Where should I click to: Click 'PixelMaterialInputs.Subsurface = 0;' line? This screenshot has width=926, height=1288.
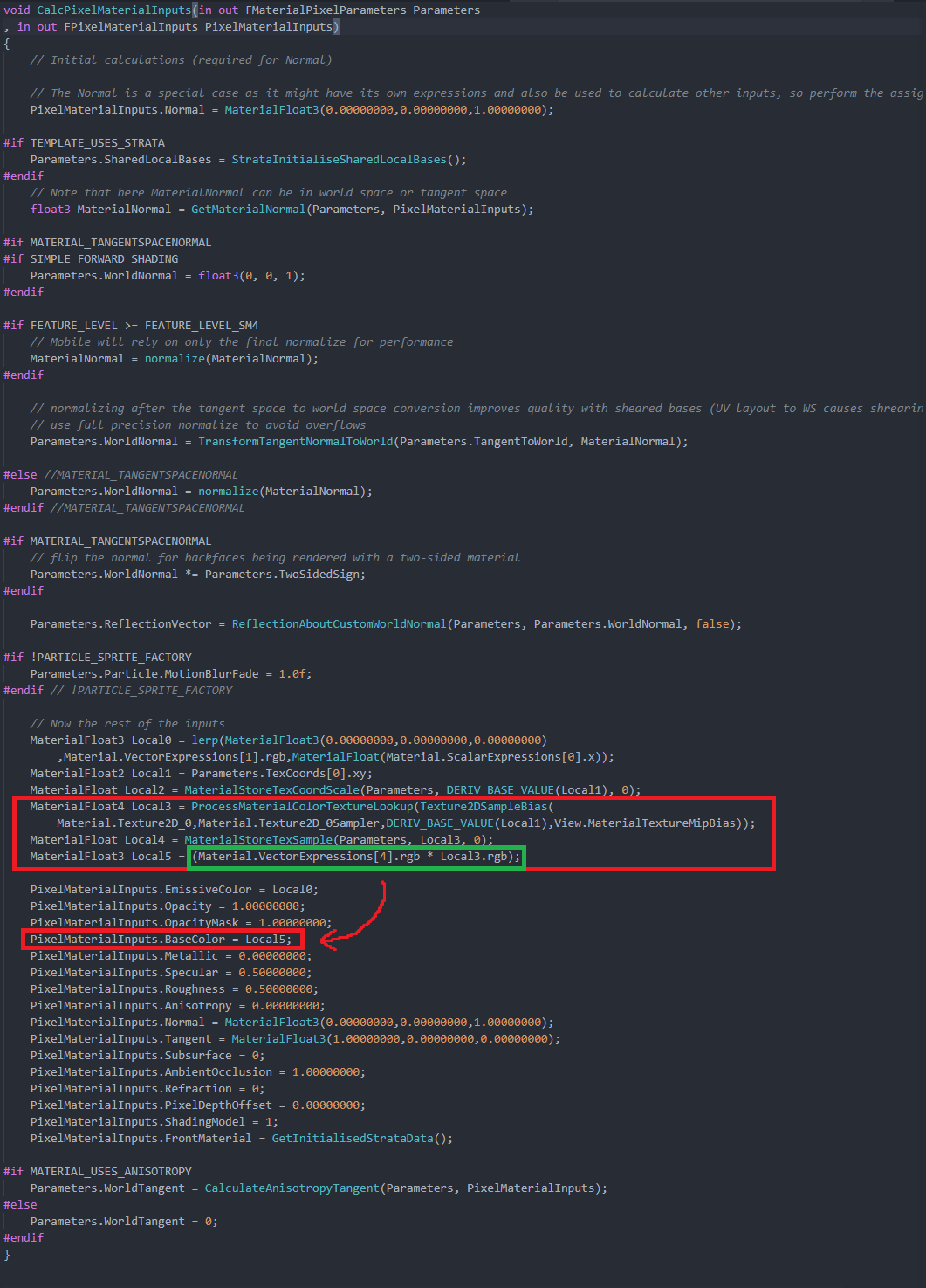click(147, 1055)
